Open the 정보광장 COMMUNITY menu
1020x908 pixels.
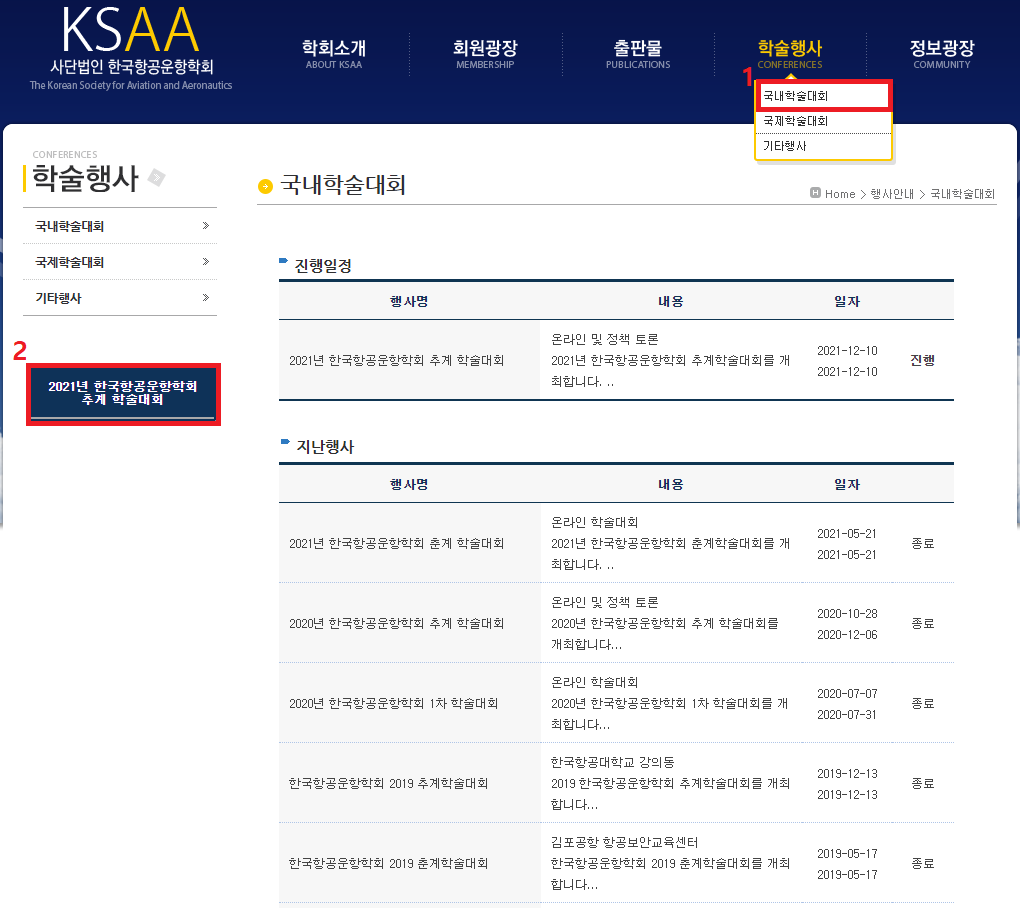942,54
